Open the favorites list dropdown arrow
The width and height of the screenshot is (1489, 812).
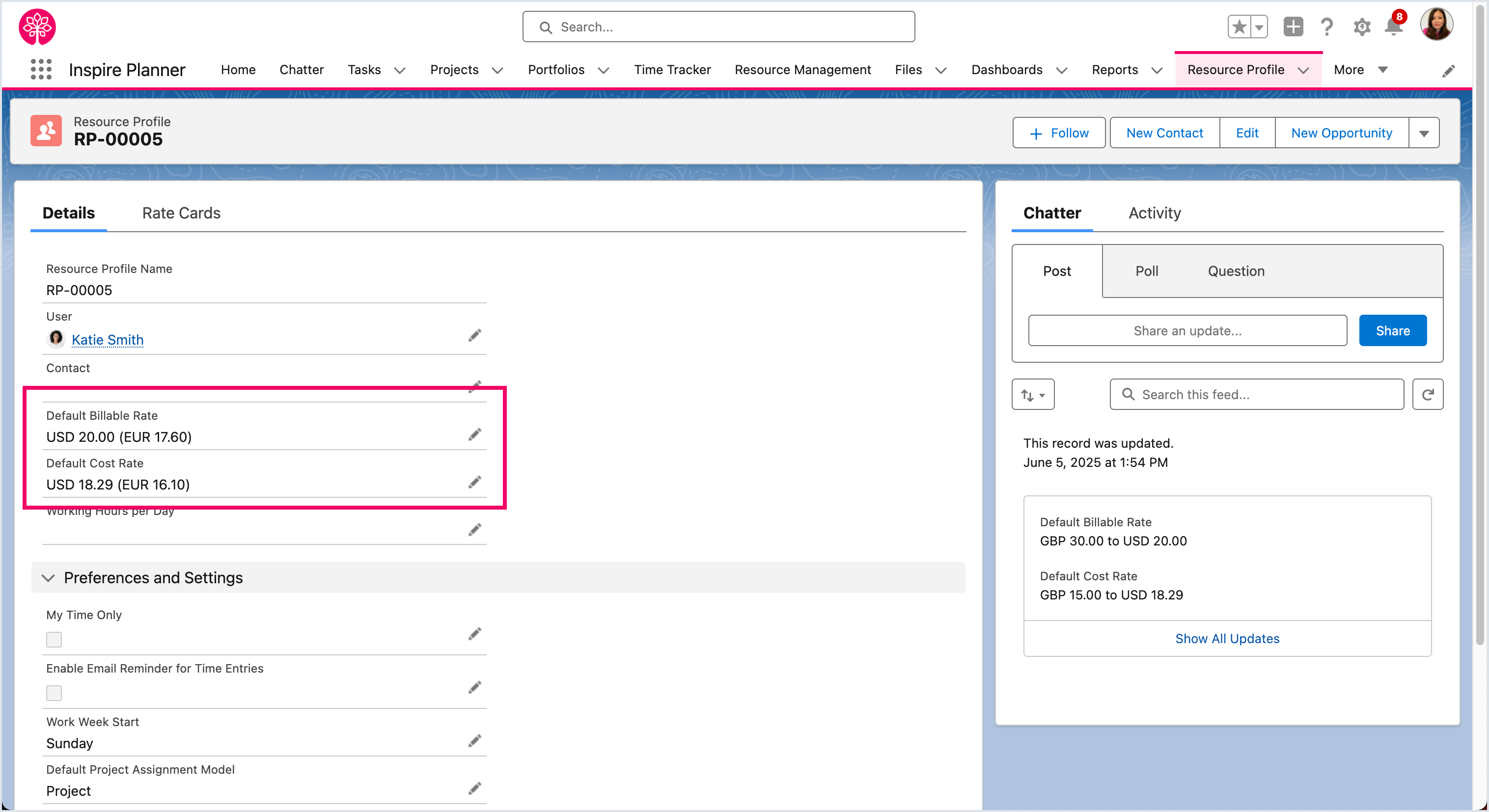[x=1259, y=27]
